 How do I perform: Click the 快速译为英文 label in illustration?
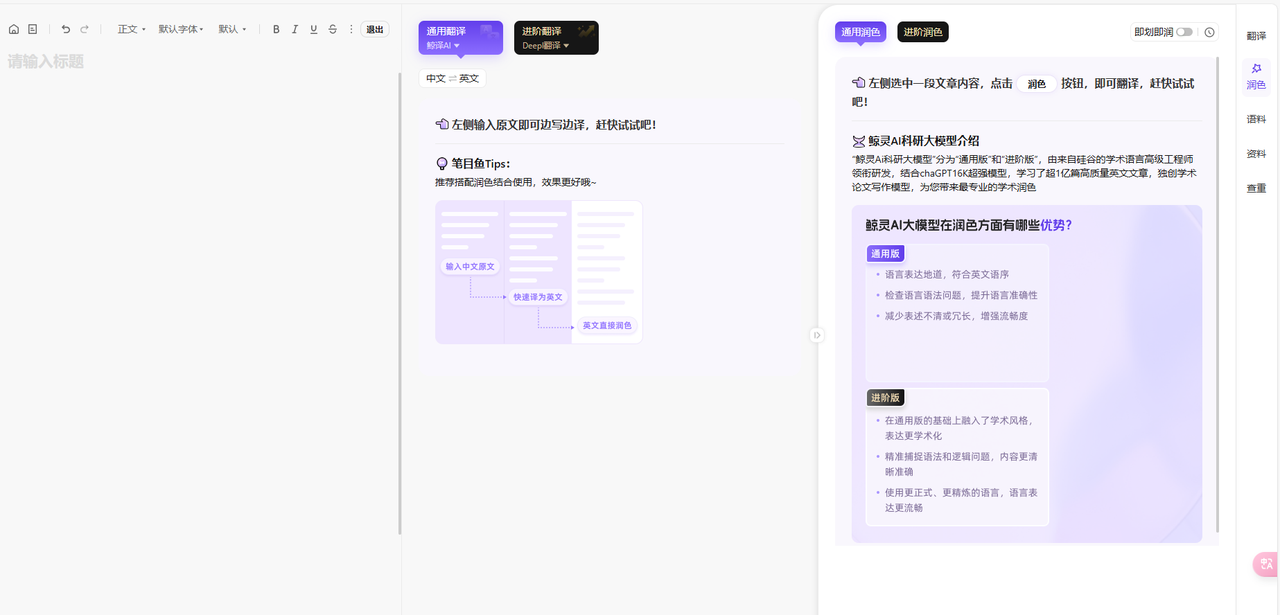point(538,297)
